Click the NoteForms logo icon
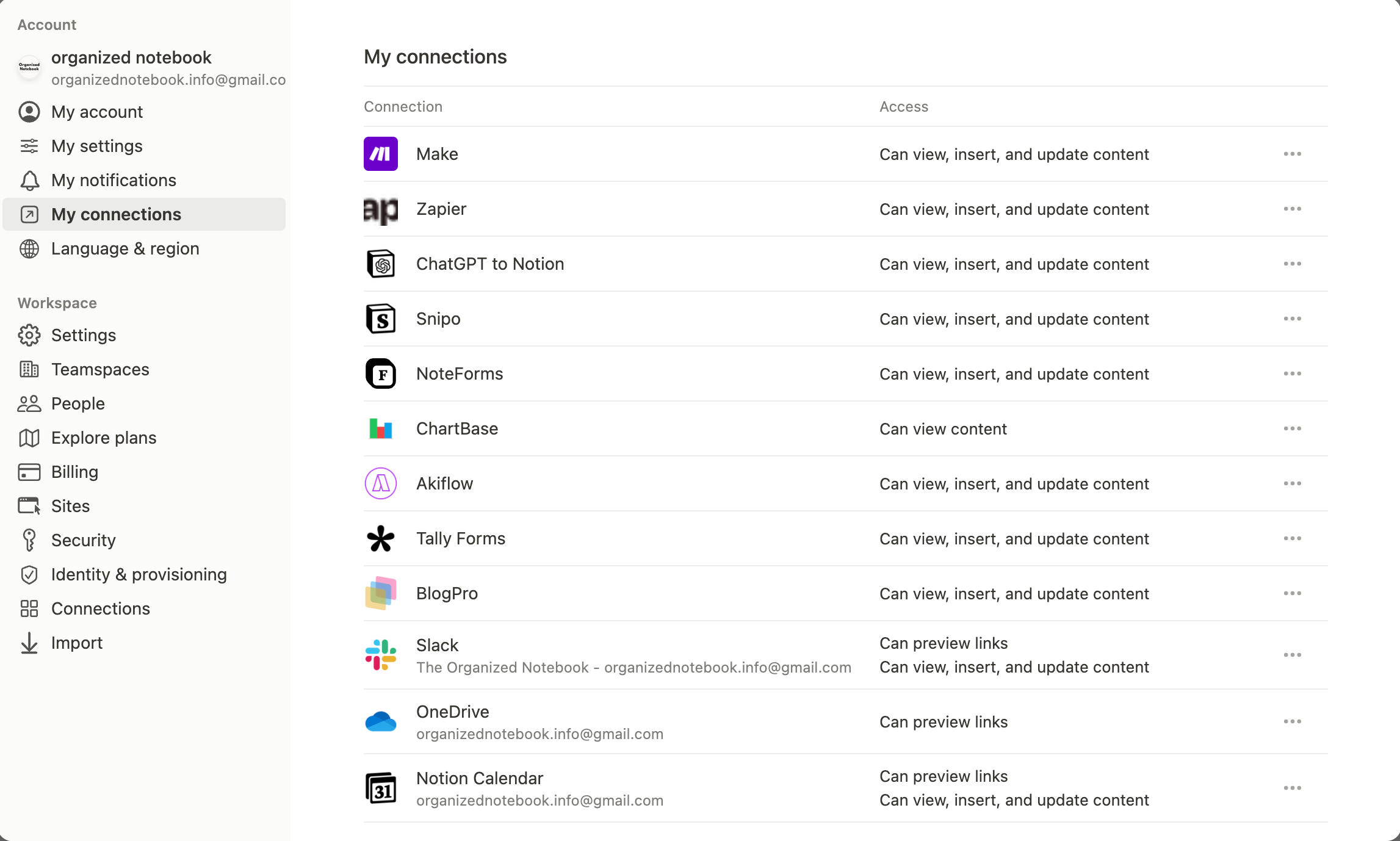 (380, 374)
